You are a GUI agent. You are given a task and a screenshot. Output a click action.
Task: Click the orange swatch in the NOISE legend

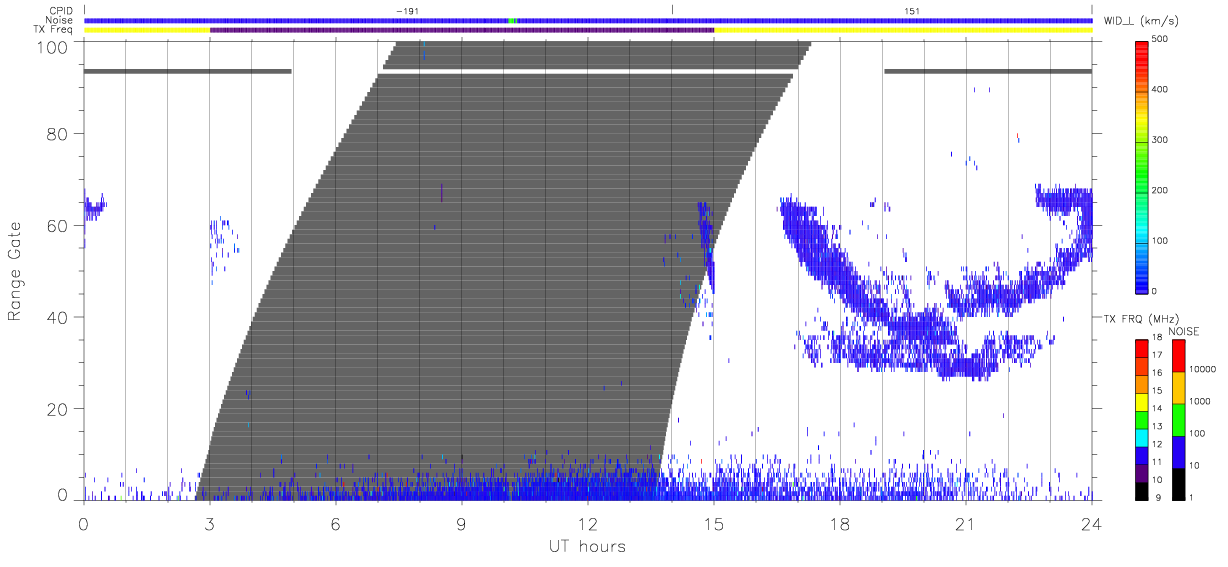click(1177, 388)
